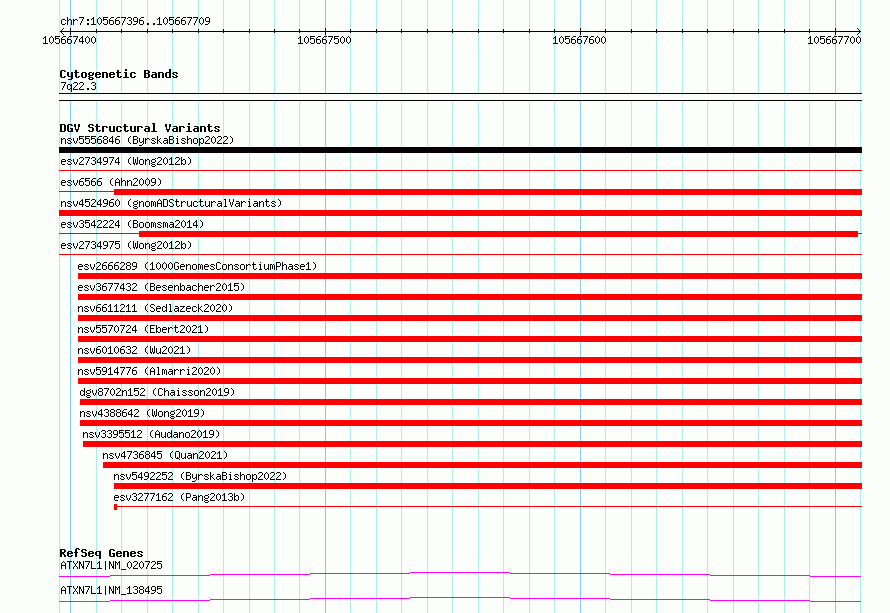This screenshot has width=890, height=613.
Task: Click esv2734975 (Wong2012b) label
Action: pyautogui.click(x=126, y=245)
